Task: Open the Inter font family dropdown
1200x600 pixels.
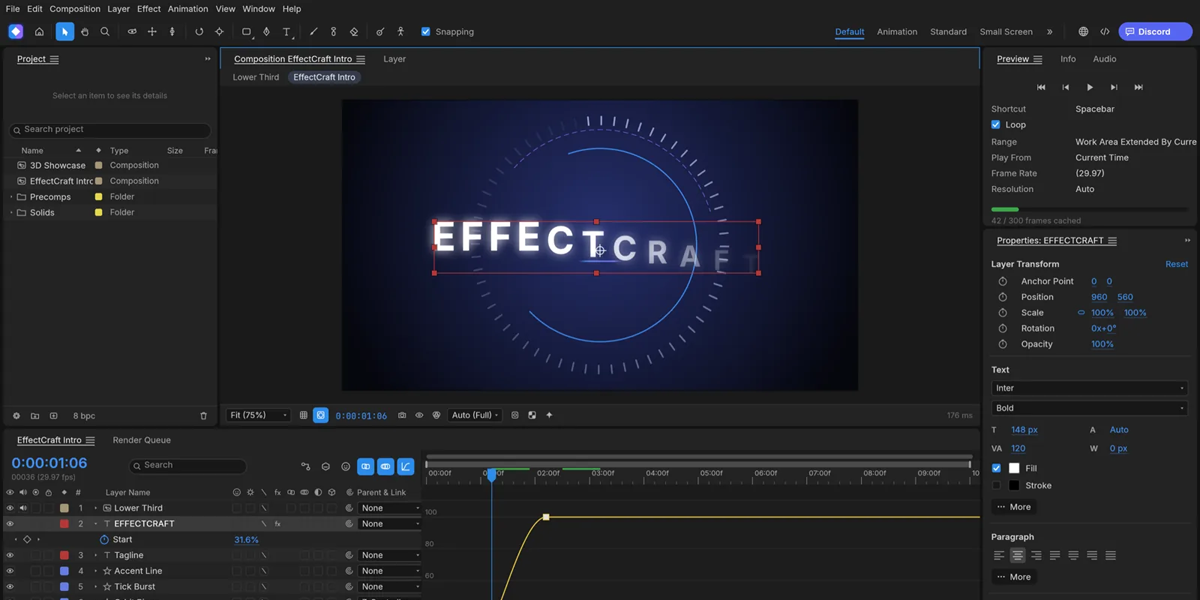Action: 1089,388
